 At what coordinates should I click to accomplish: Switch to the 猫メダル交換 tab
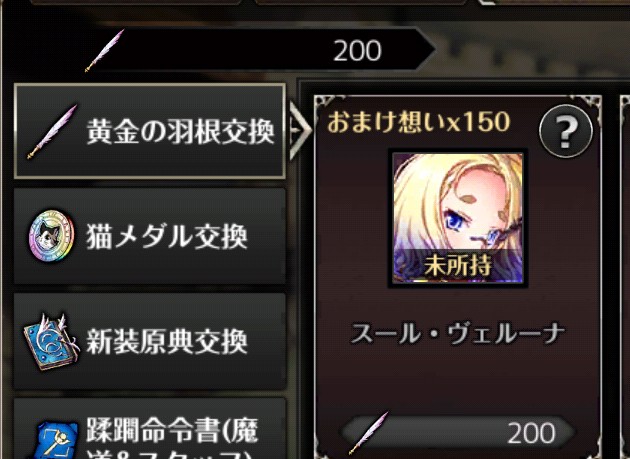(x=150, y=236)
